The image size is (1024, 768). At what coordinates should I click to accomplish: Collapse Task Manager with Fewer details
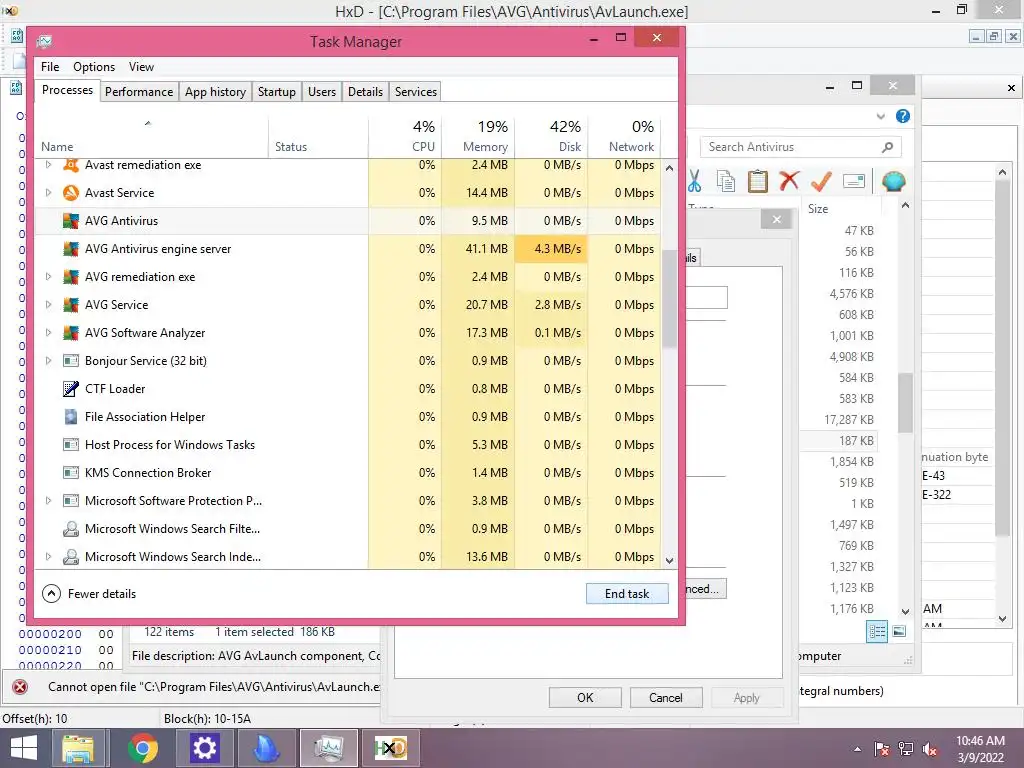tap(89, 594)
